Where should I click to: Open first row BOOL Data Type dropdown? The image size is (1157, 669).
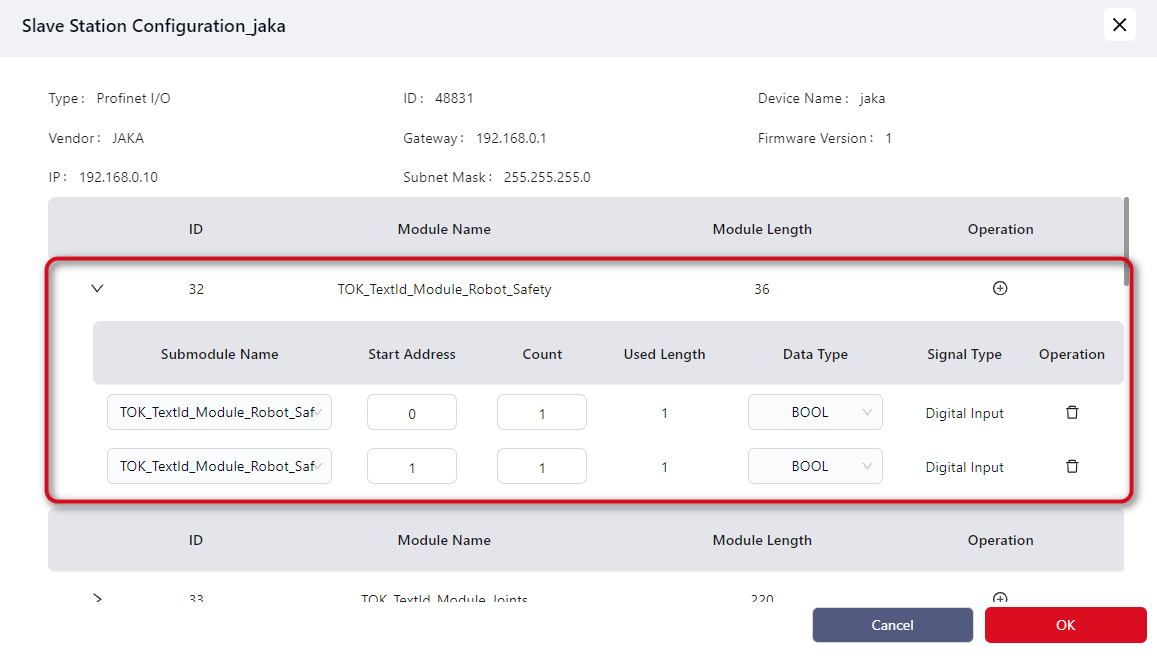(814, 412)
